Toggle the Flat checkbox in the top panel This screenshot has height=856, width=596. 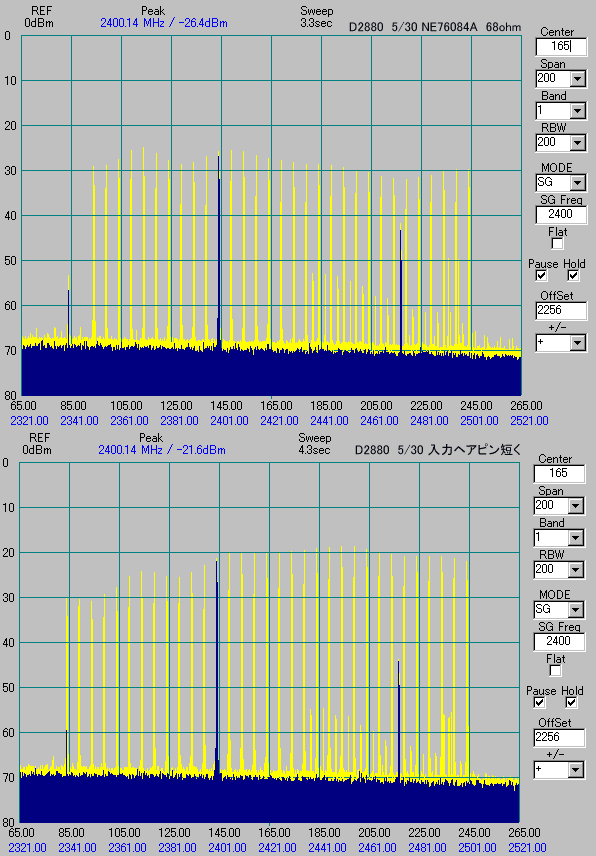(x=557, y=243)
